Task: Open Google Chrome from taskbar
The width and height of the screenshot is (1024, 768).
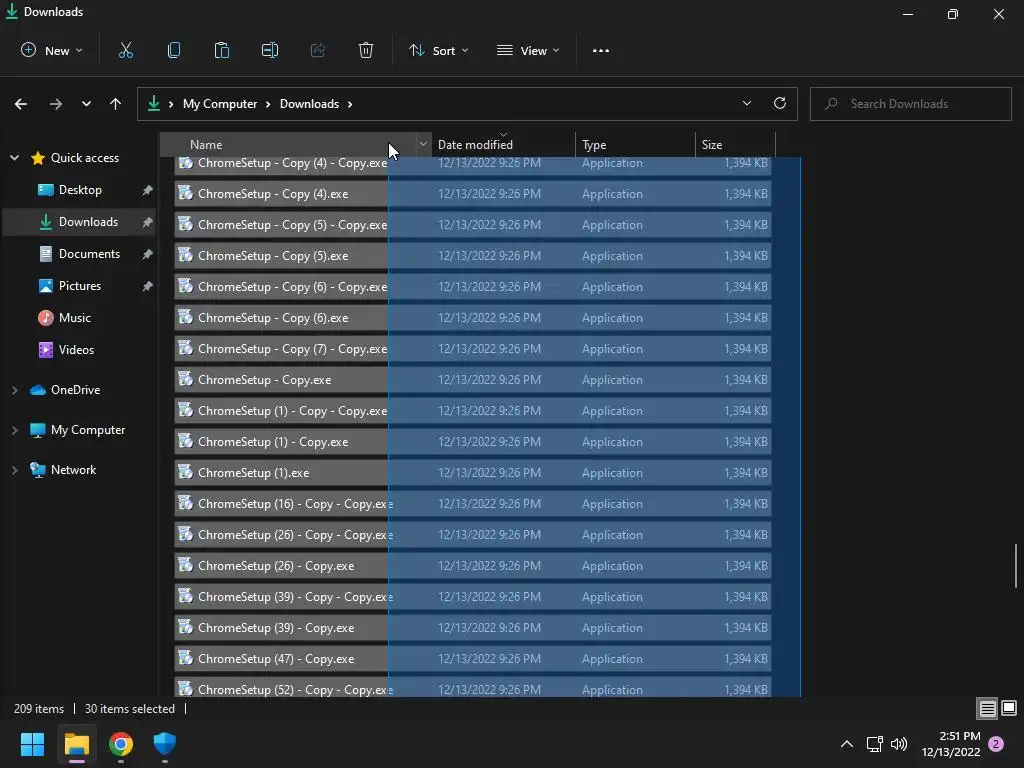Action: coord(121,743)
